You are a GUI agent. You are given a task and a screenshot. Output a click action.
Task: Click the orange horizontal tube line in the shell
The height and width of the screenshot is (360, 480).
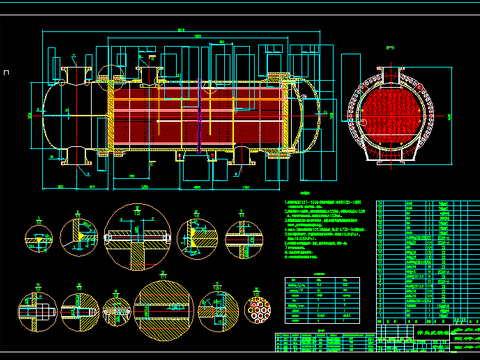(198, 100)
